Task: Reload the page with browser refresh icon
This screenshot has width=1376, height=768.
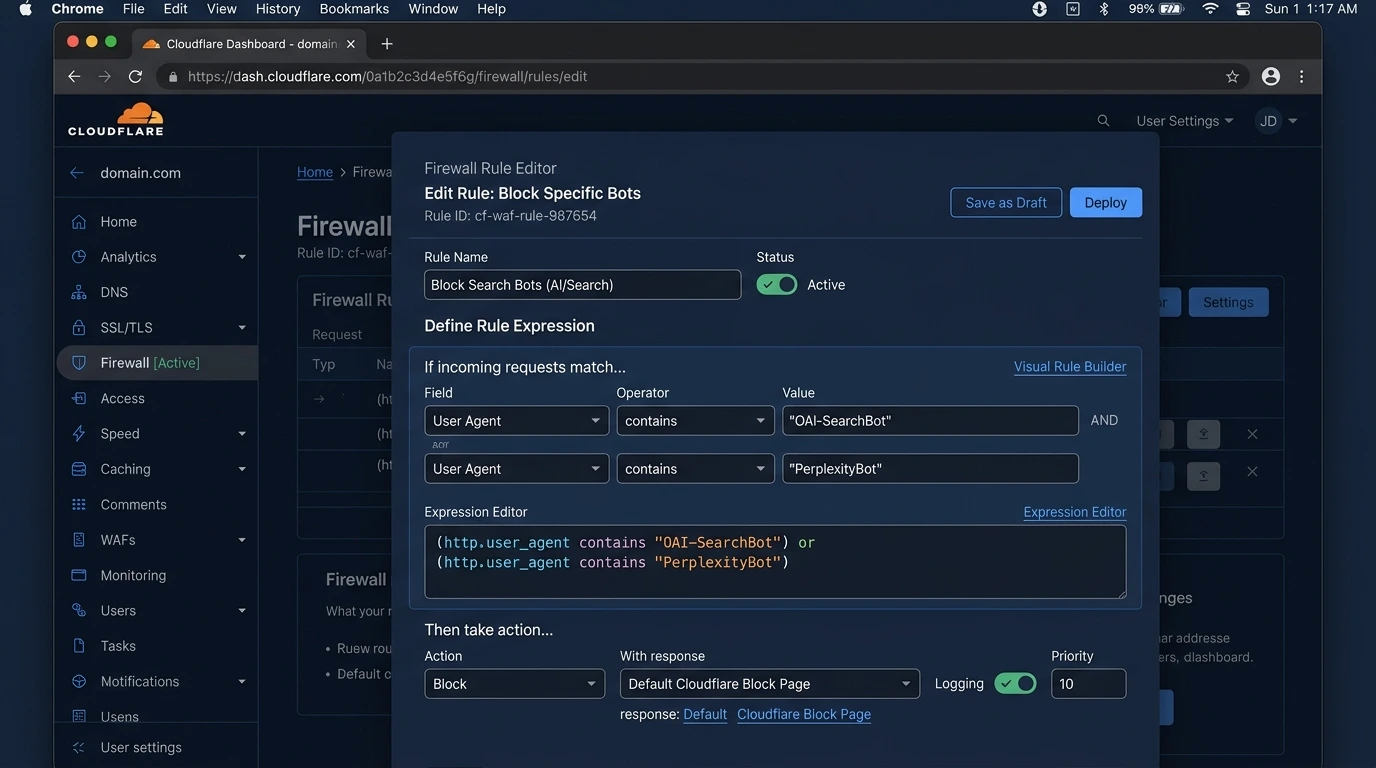Action: (x=135, y=76)
